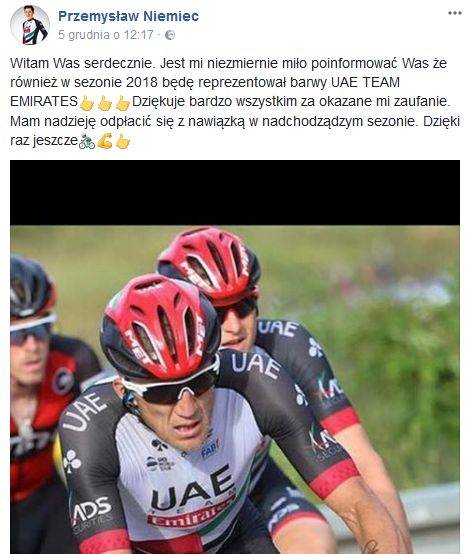Click the author's round profile avatar
Image resolution: width=467 pixels, height=554 pixels.
pyautogui.click(x=30, y=25)
